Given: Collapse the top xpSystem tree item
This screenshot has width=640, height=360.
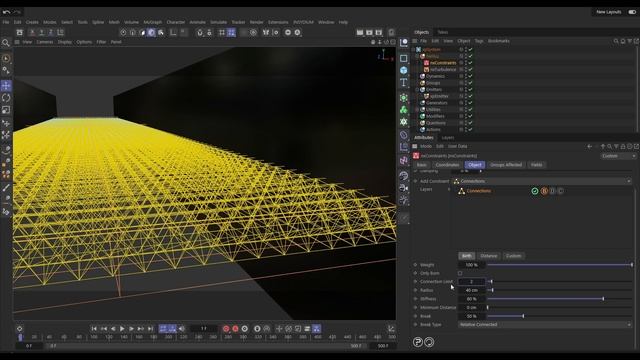Looking at the screenshot, I should (413, 49).
